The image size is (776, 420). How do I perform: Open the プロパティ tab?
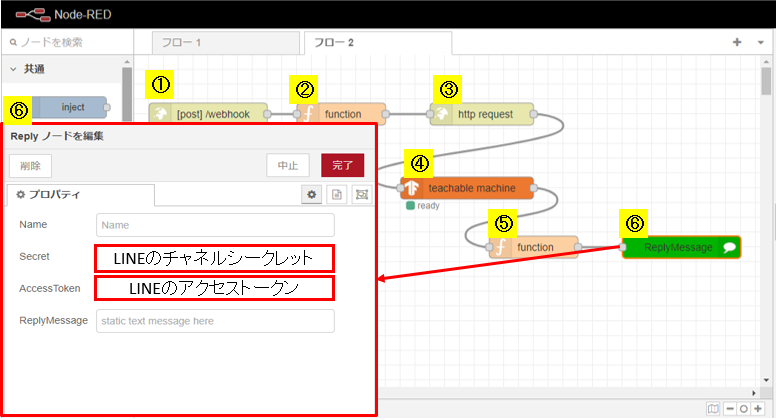tap(80, 194)
